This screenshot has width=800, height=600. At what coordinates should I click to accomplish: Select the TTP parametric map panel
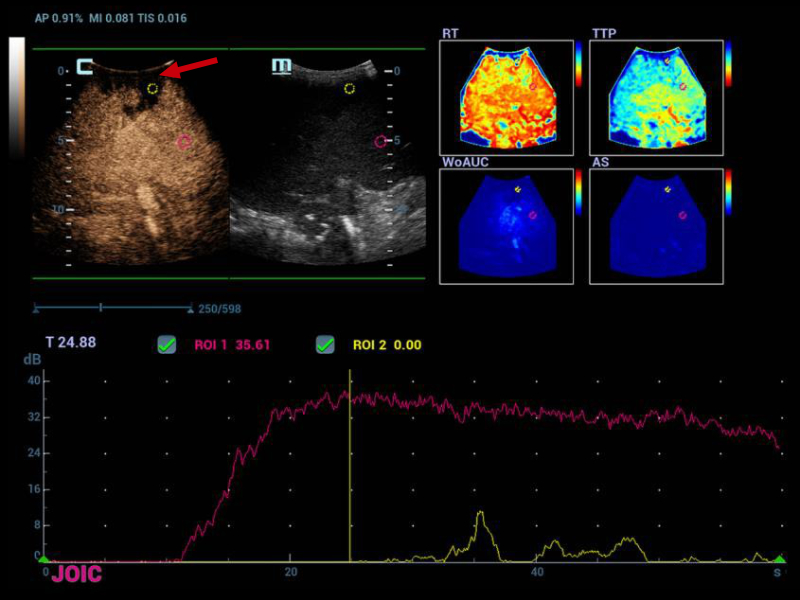[x=655, y=95]
